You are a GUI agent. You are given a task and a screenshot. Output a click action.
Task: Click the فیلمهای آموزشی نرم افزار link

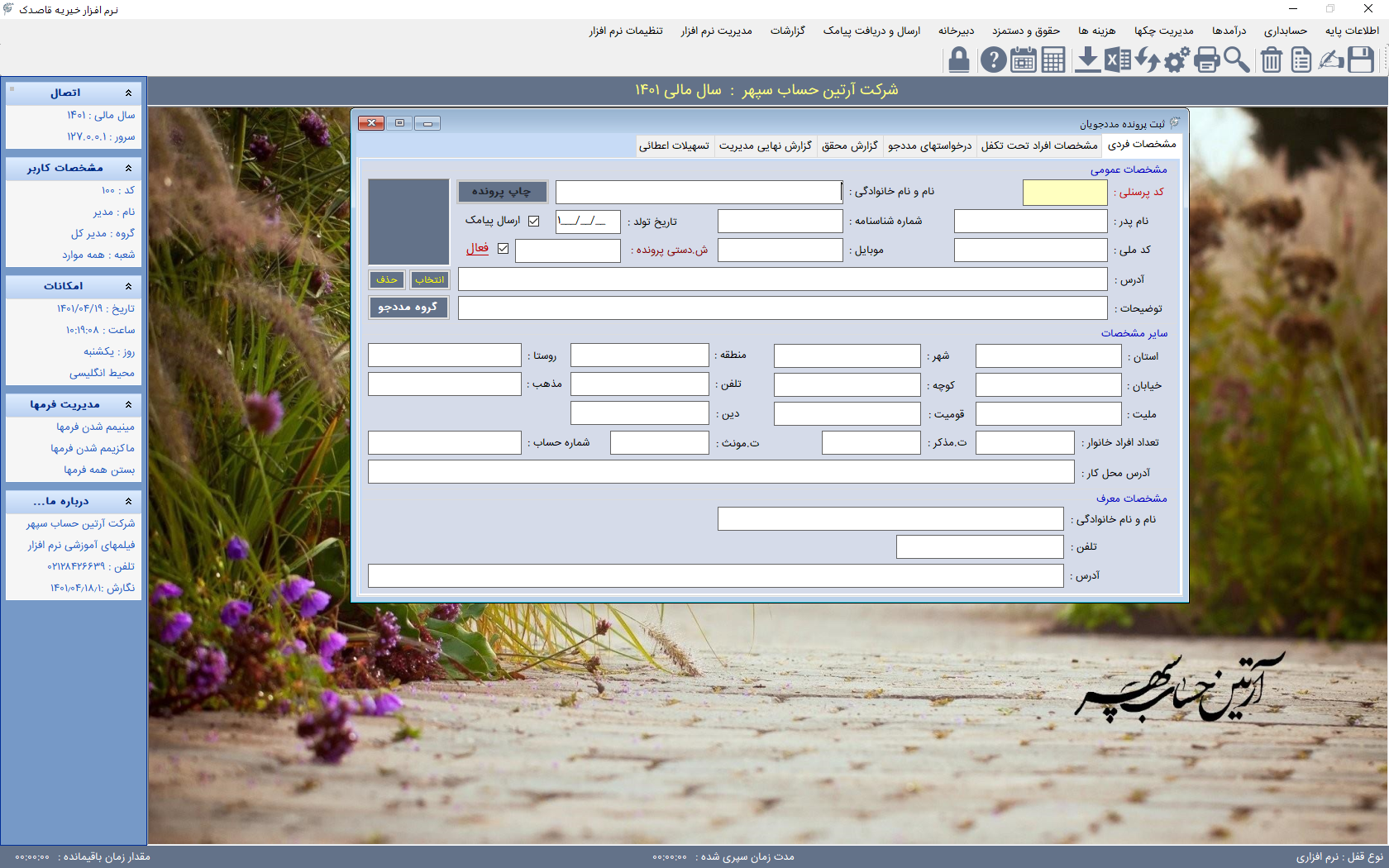[81, 545]
